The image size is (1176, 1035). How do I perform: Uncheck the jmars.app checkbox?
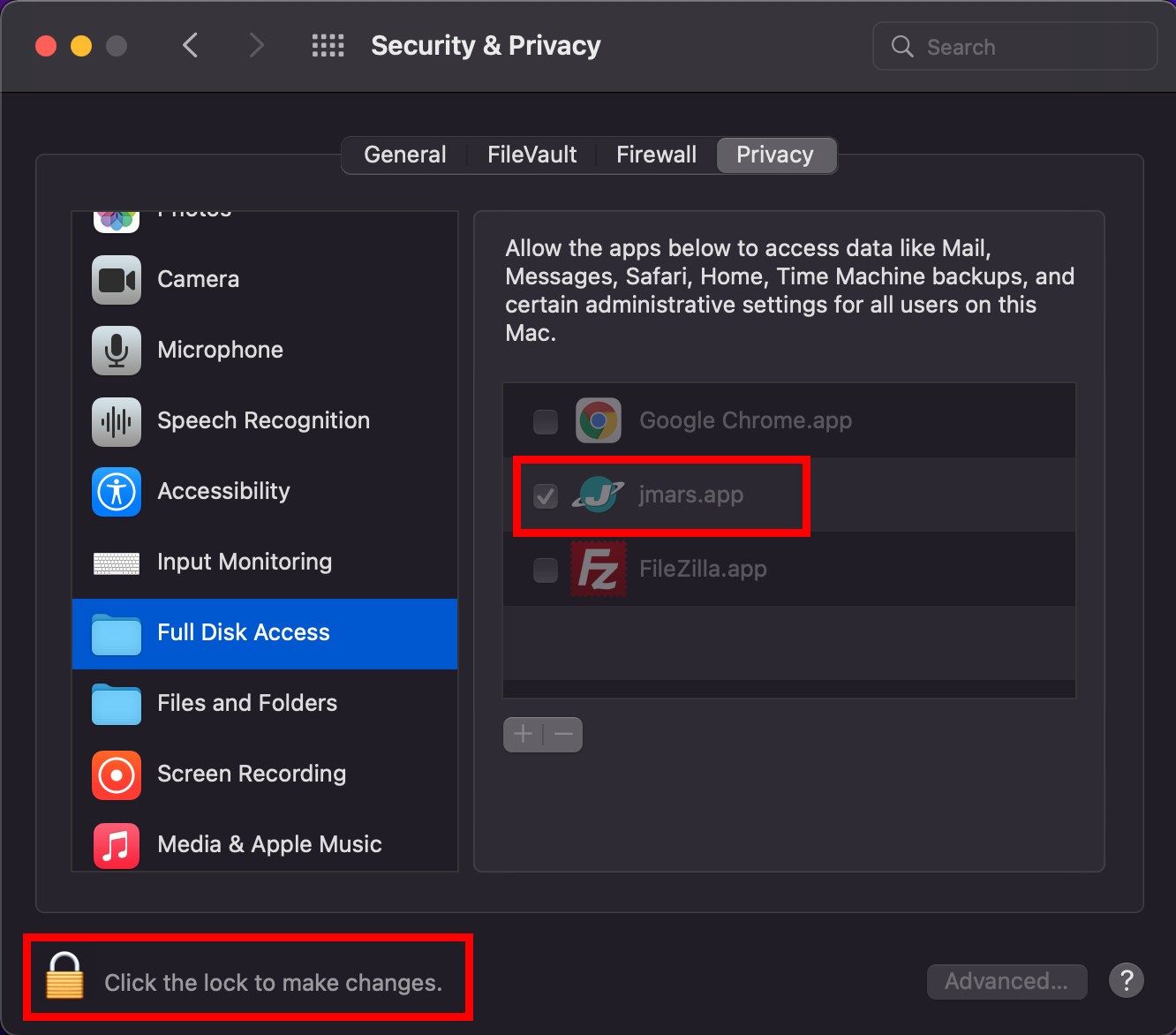click(x=546, y=495)
